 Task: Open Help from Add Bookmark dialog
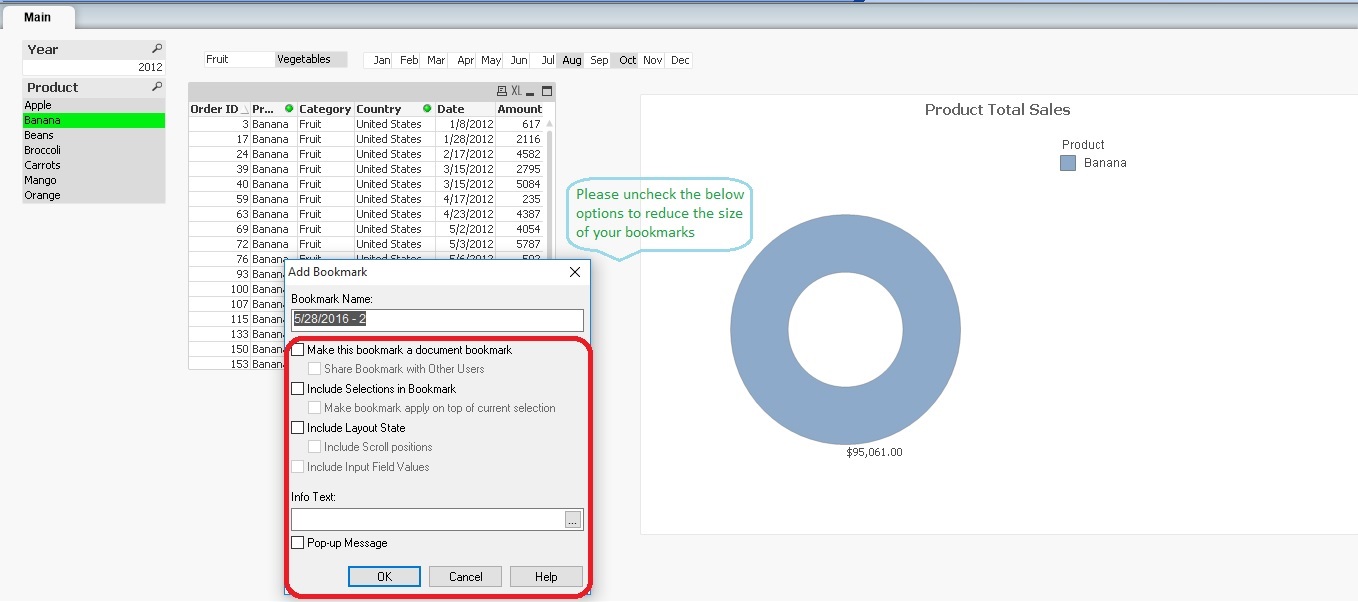coord(546,577)
